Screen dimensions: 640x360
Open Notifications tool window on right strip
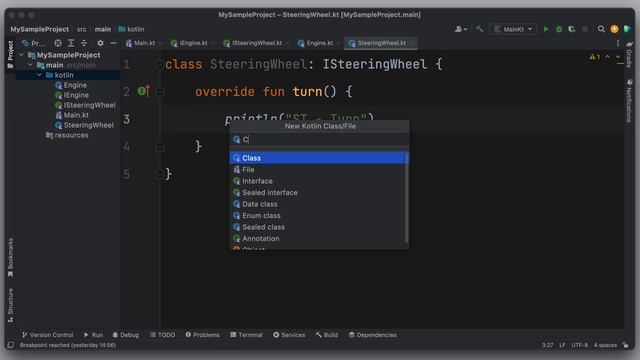[629, 101]
